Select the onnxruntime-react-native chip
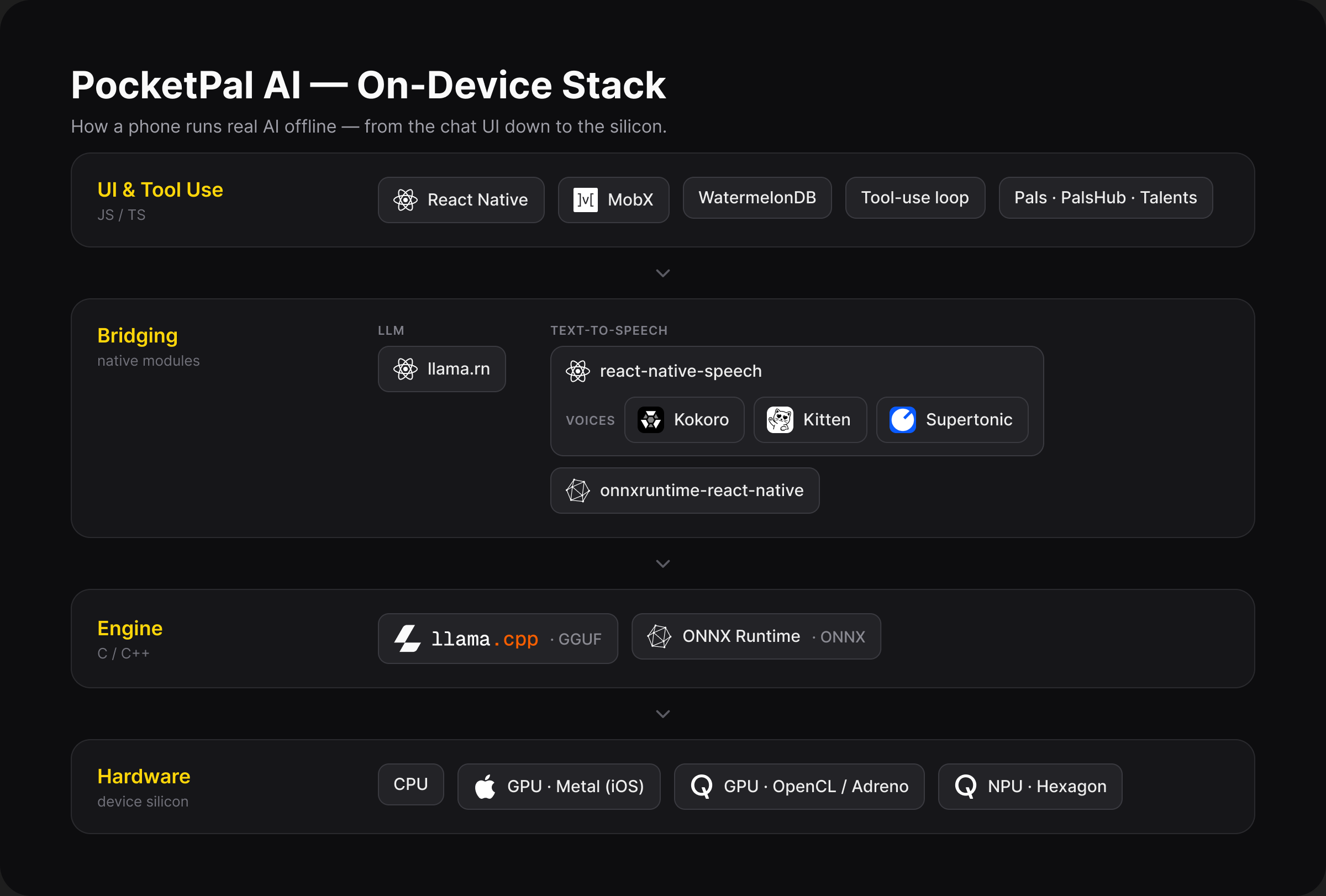1326x896 pixels. click(685, 491)
